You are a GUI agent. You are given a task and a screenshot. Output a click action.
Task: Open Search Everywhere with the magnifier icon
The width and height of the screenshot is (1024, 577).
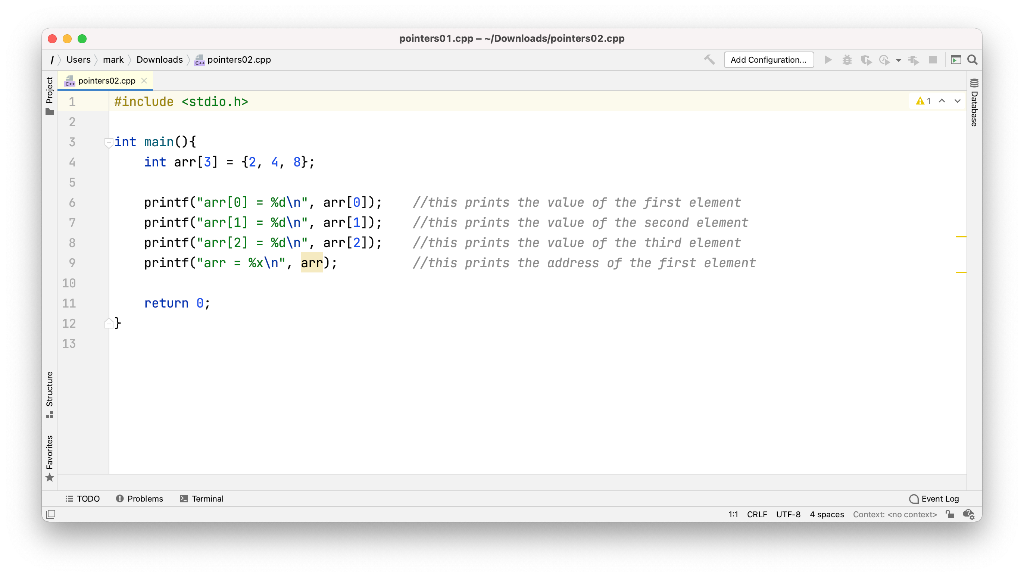pyautogui.click(x=972, y=59)
